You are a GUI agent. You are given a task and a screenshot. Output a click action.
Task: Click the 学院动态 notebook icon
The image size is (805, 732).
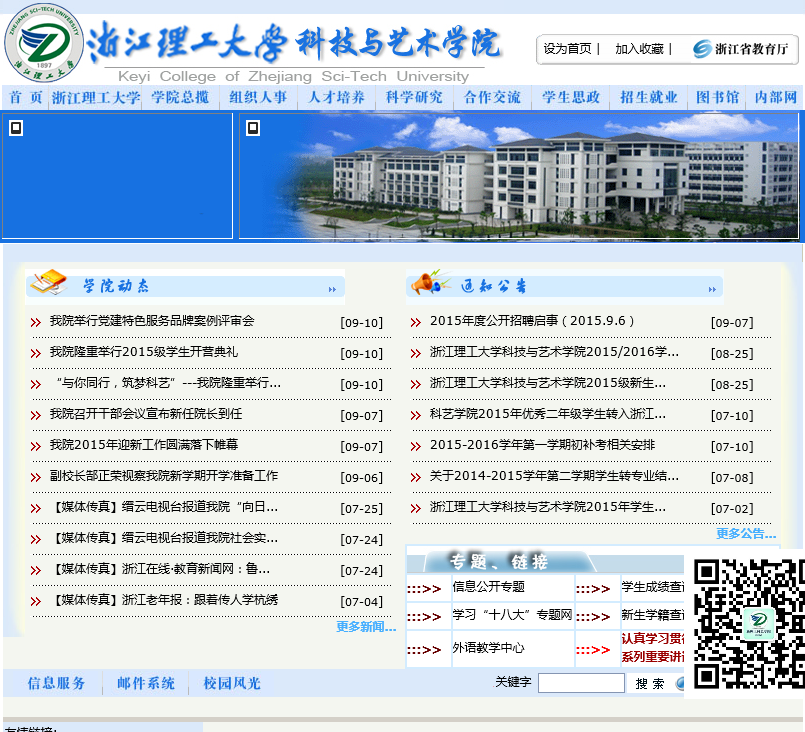point(48,282)
